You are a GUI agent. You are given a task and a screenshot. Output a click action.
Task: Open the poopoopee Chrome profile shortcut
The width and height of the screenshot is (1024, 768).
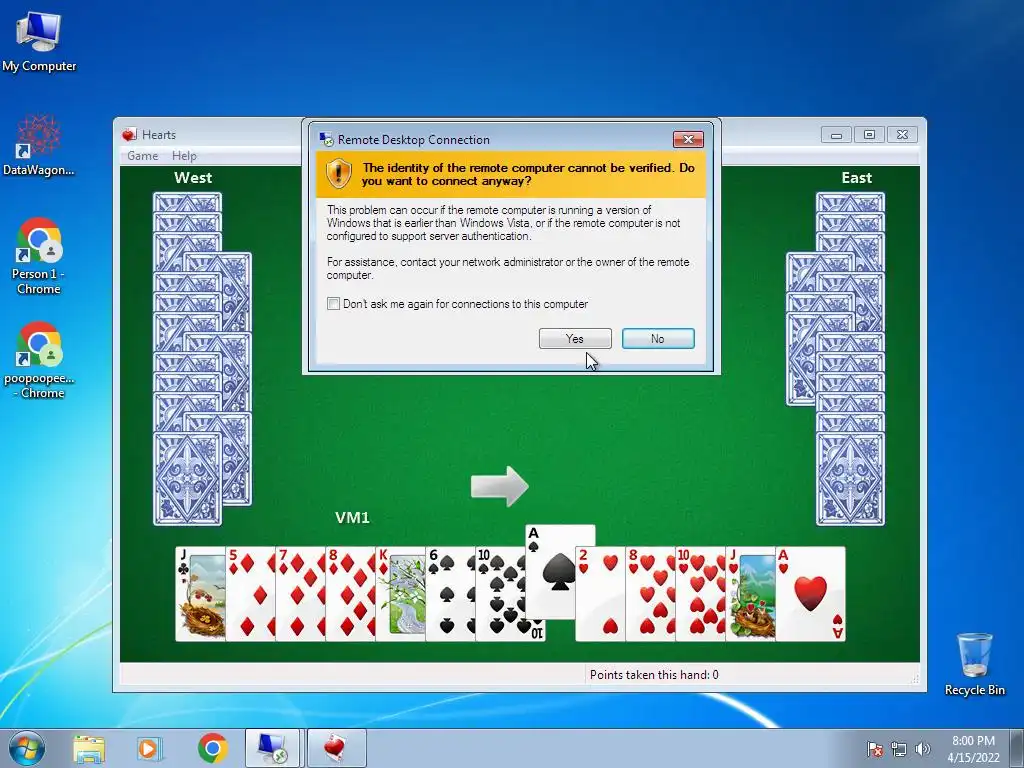(39, 360)
